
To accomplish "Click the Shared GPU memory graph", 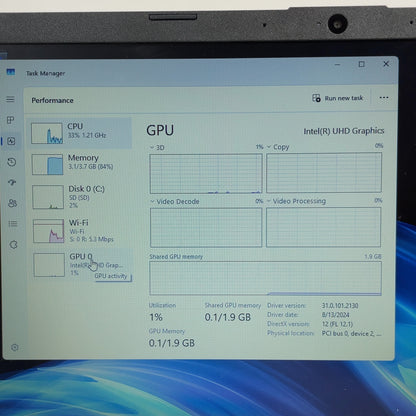I will click(265, 278).
